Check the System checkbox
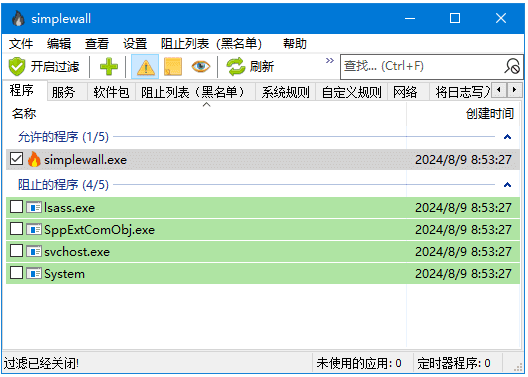 click(x=16, y=273)
